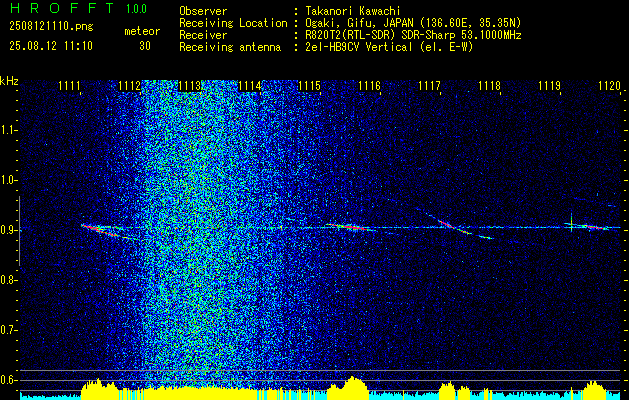
Task: Click the 1119 time marker
Action: tap(549, 86)
